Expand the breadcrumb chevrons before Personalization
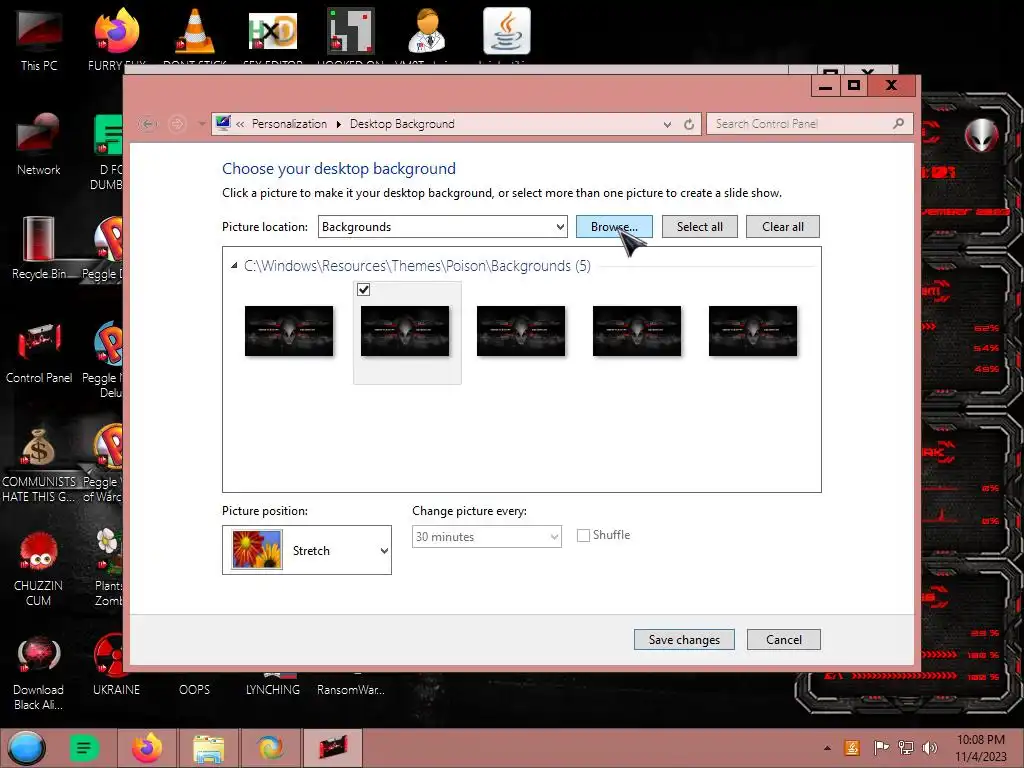Image resolution: width=1024 pixels, height=768 pixels. pyautogui.click(x=240, y=124)
